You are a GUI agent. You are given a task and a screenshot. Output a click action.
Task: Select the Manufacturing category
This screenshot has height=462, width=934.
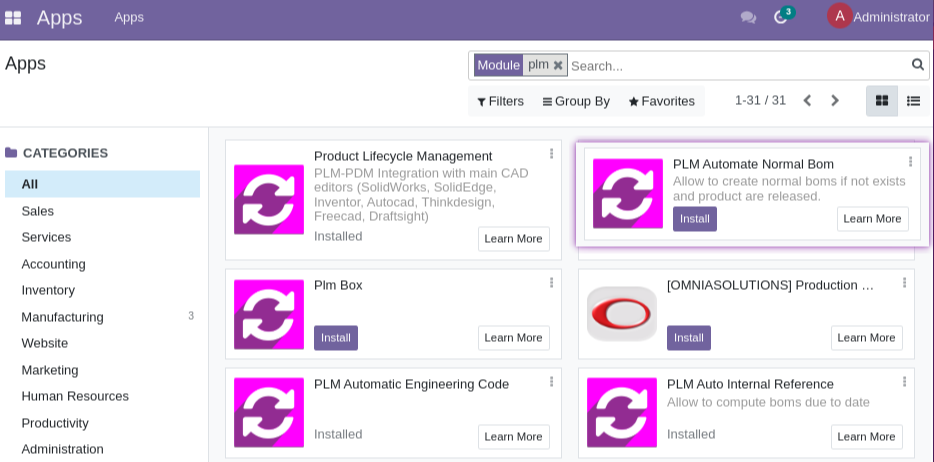63,317
